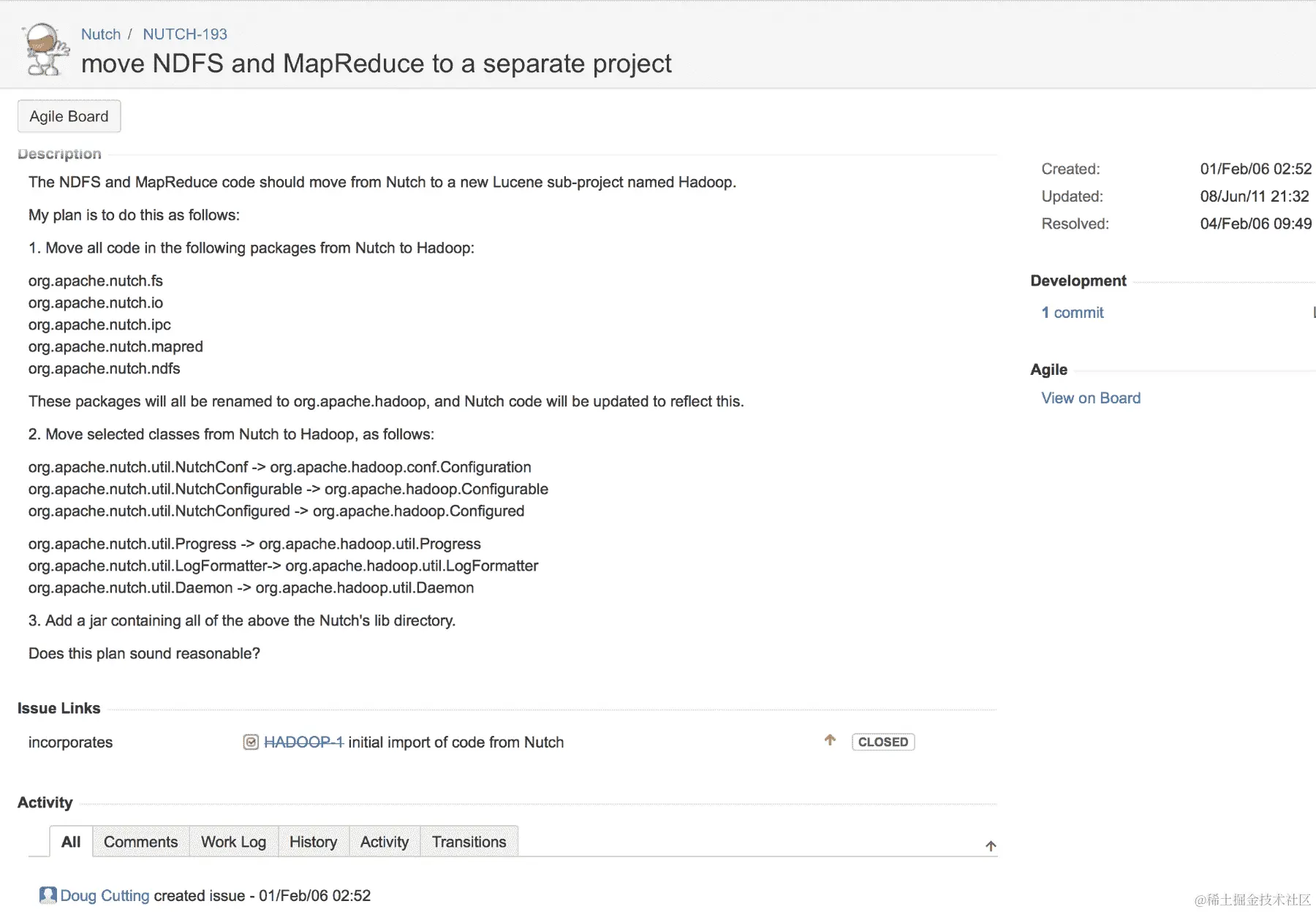The height and width of the screenshot is (912, 1316).
Task: Open the Nutch project breadcrumb link
Action: coord(101,34)
